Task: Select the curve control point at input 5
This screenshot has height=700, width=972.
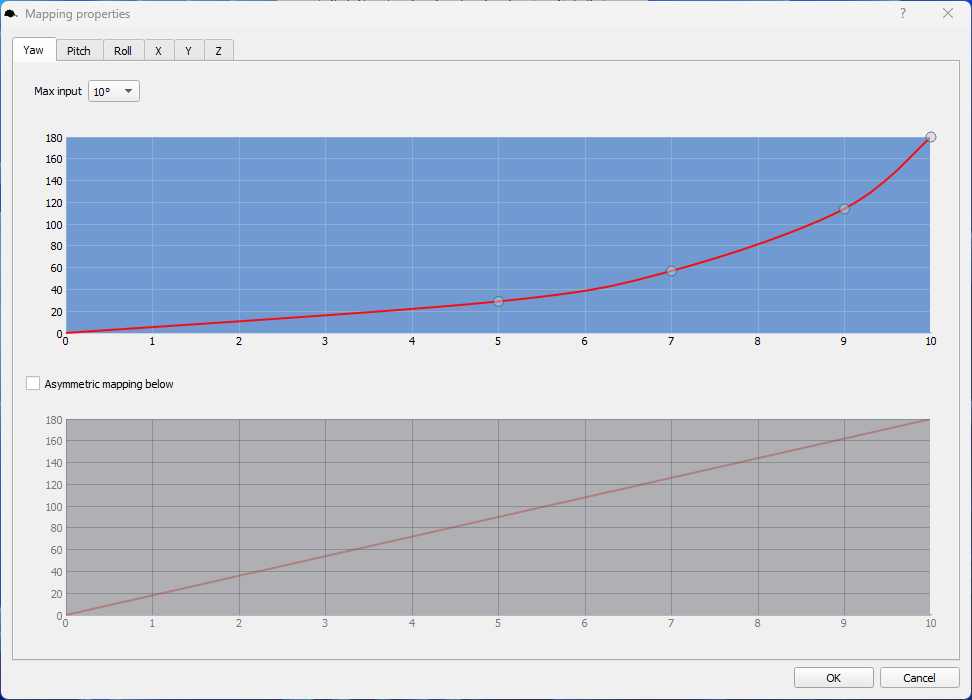Action: pos(498,301)
